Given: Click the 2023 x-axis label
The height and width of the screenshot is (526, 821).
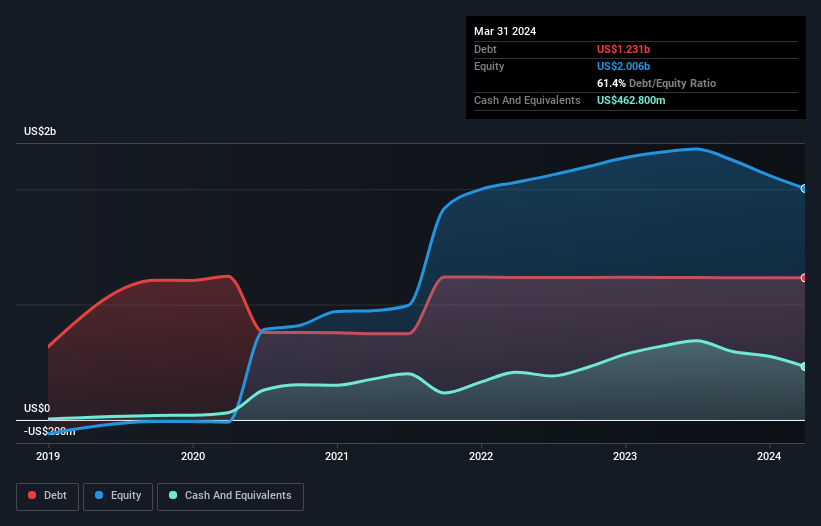Looking at the screenshot, I should [625, 456].
